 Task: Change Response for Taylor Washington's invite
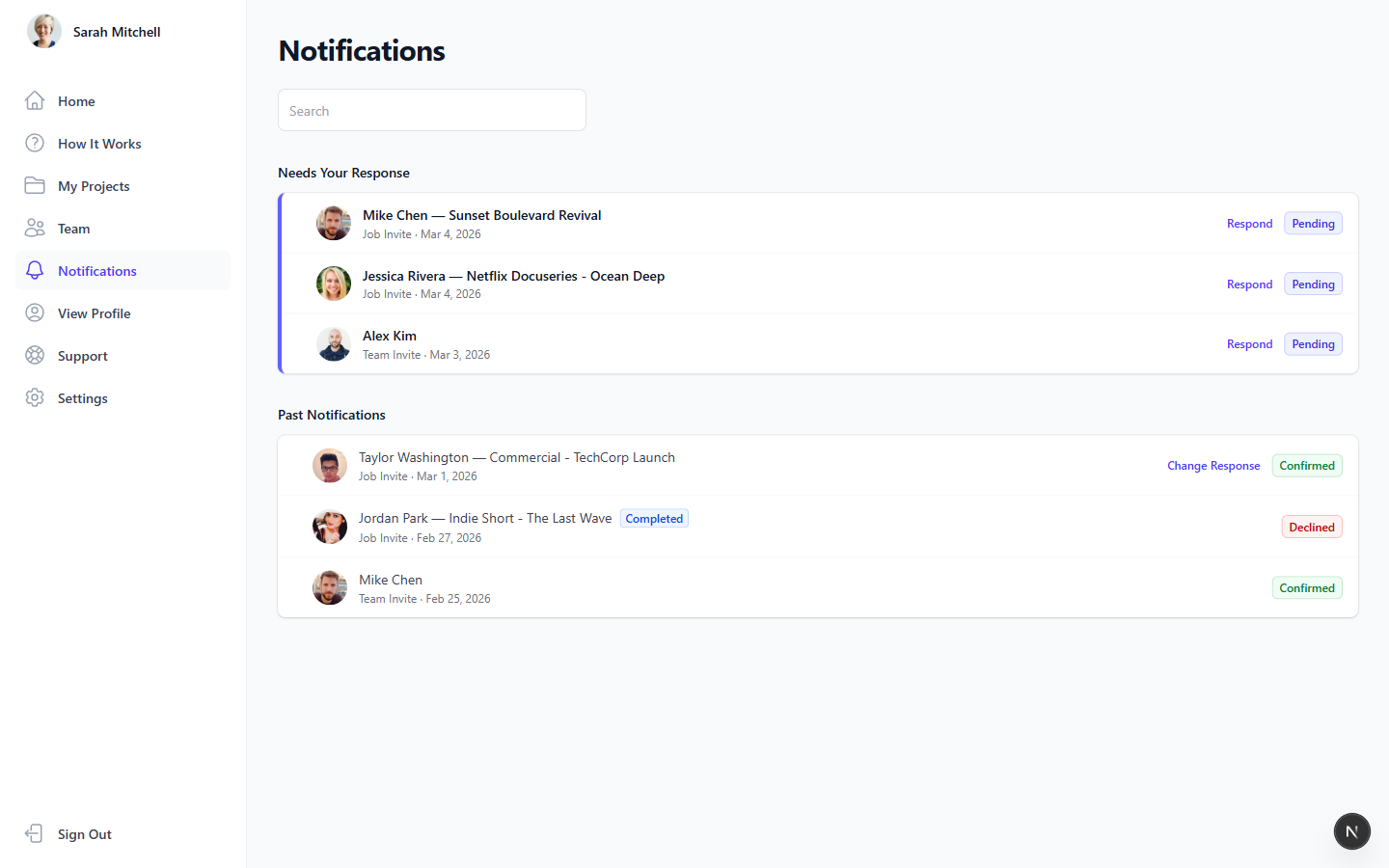[x=1213, y=465]
